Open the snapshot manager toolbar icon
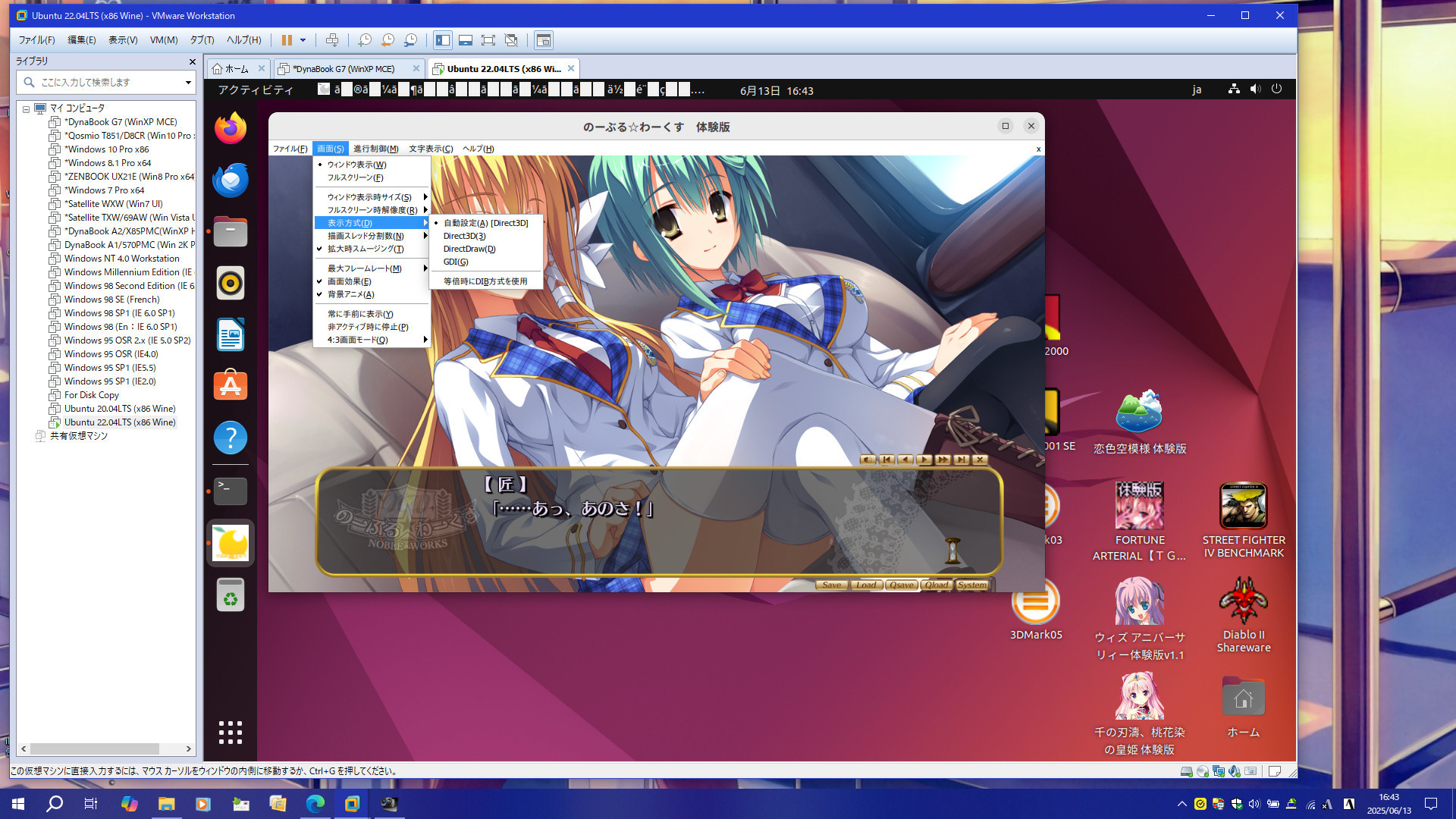This screenshot has height=819, width=1456. (x=410, y=40)
